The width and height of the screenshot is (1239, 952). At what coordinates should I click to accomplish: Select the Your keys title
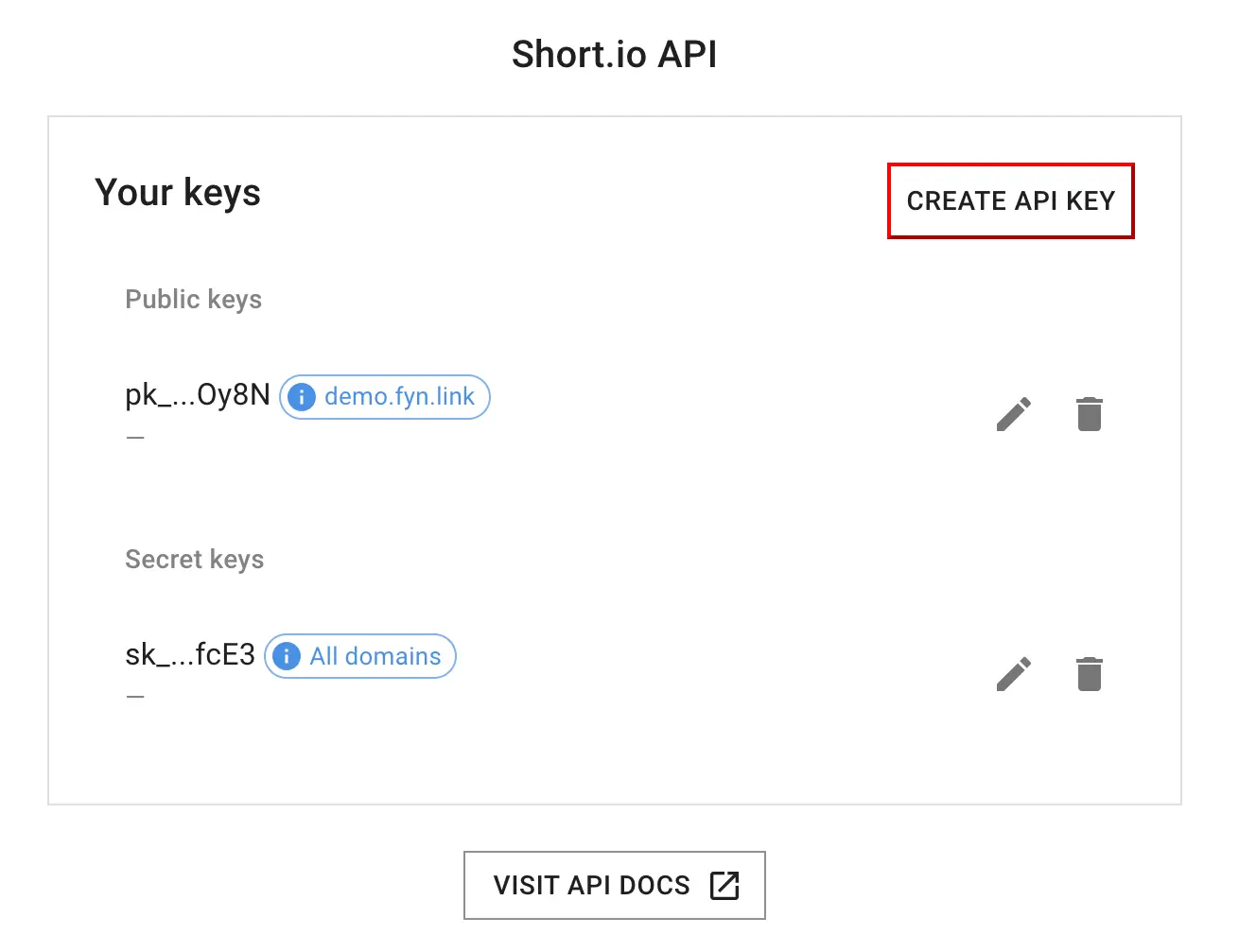(x=178, y=193)
